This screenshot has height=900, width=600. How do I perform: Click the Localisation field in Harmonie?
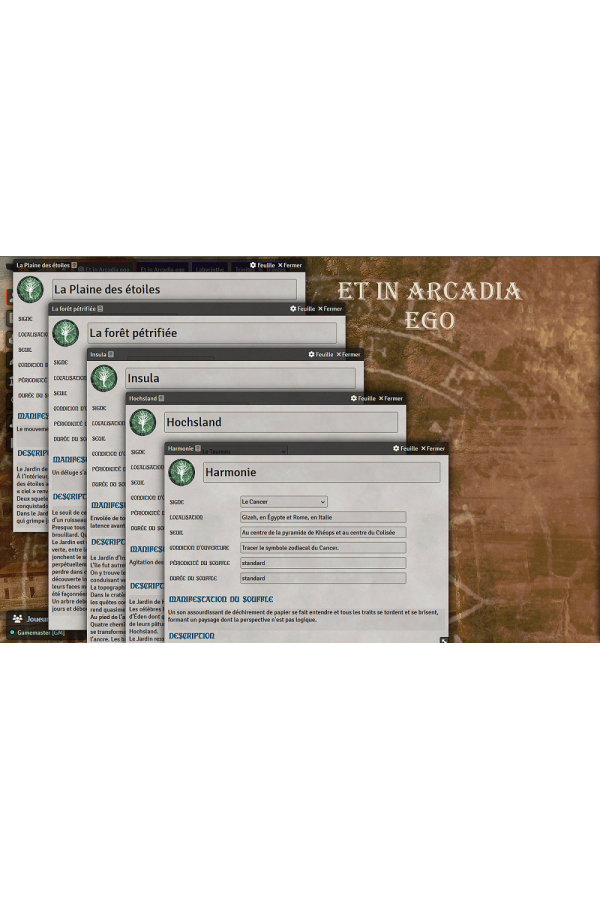point(322,517)
